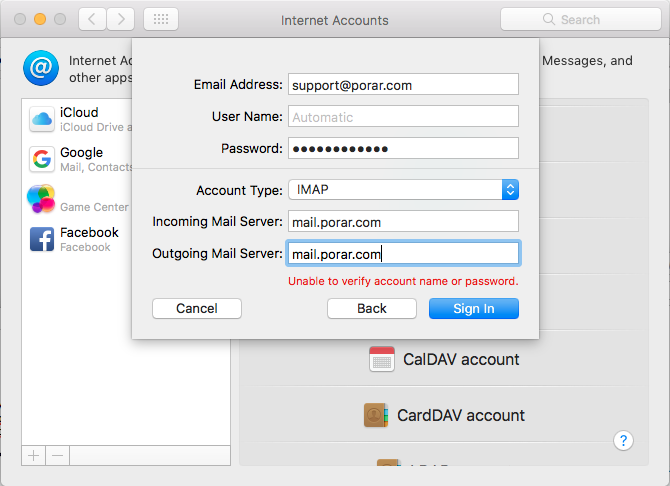Focus the User Name field
This screenshot has height=486, width=670.
coord(403,117)
